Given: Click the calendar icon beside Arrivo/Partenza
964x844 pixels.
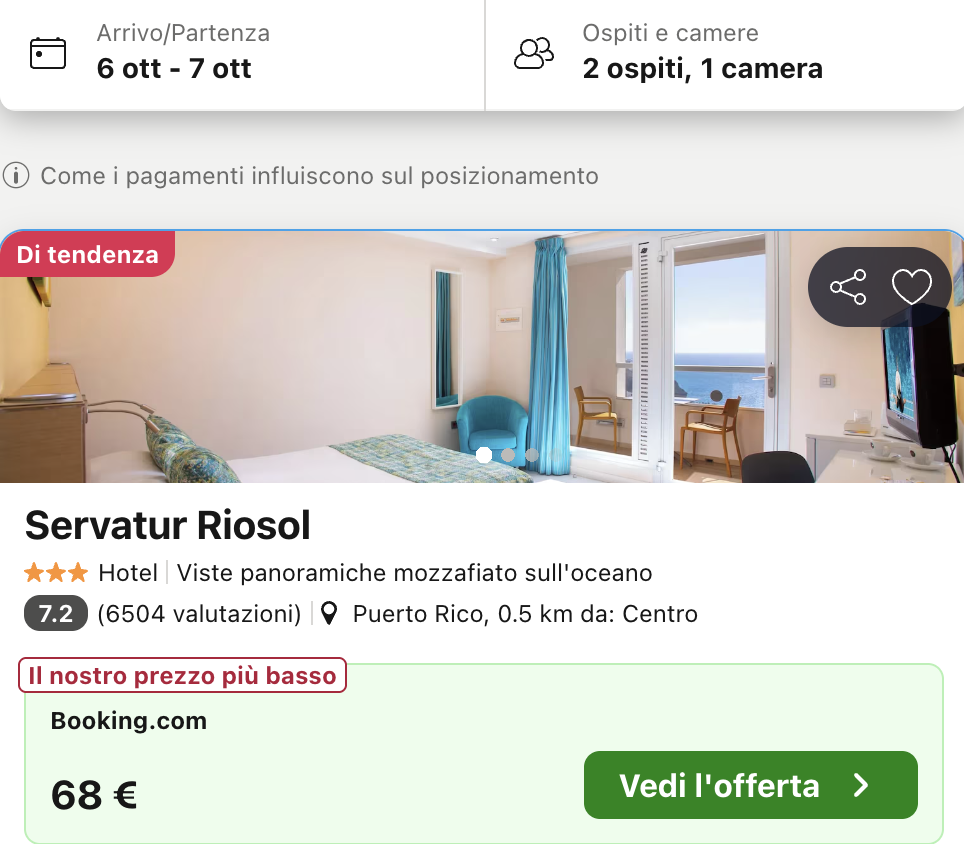Looking at the screenshot, I should pos(48,53).
